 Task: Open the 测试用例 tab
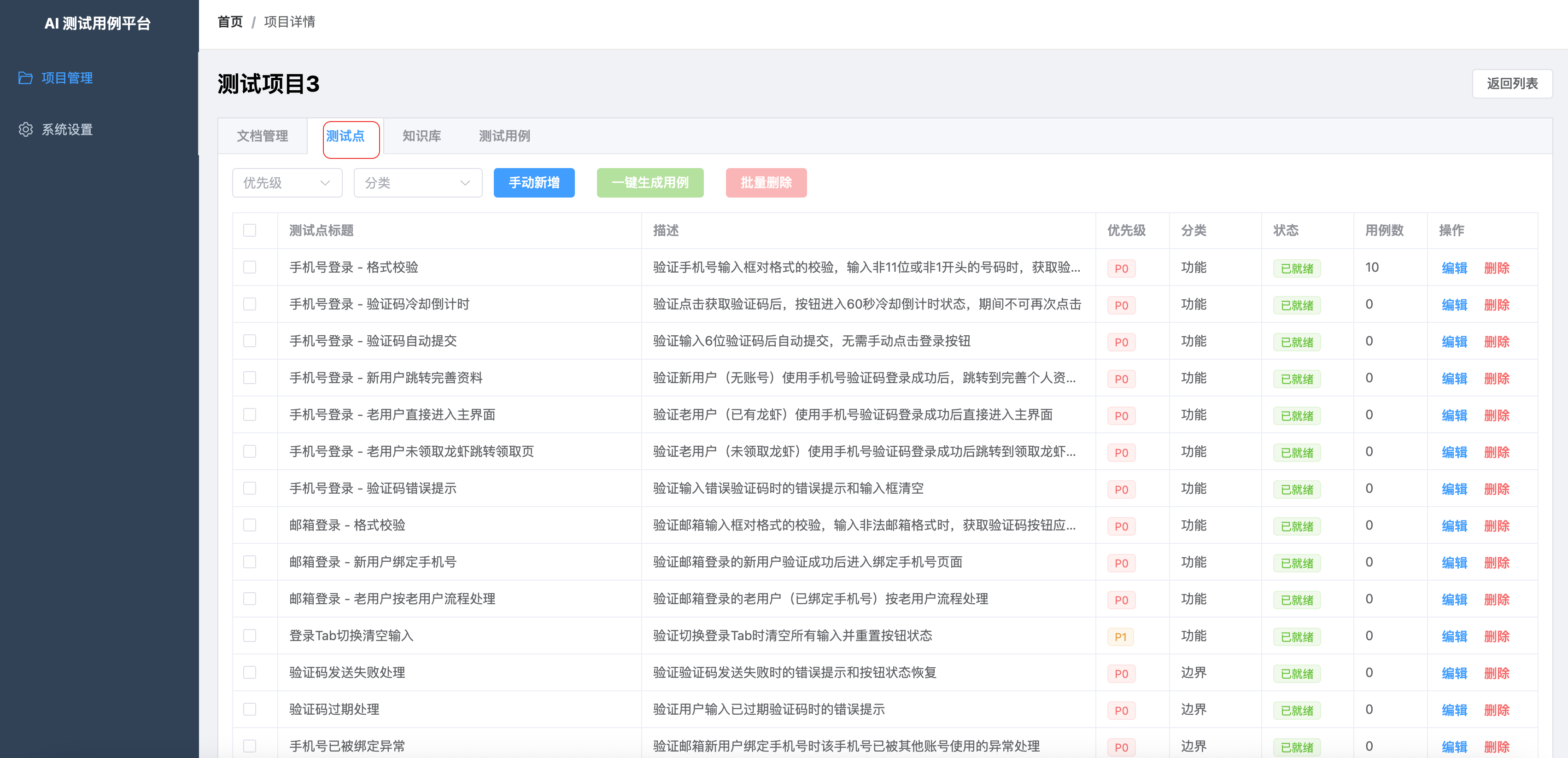pyautogui.click(x=504, y=136)
